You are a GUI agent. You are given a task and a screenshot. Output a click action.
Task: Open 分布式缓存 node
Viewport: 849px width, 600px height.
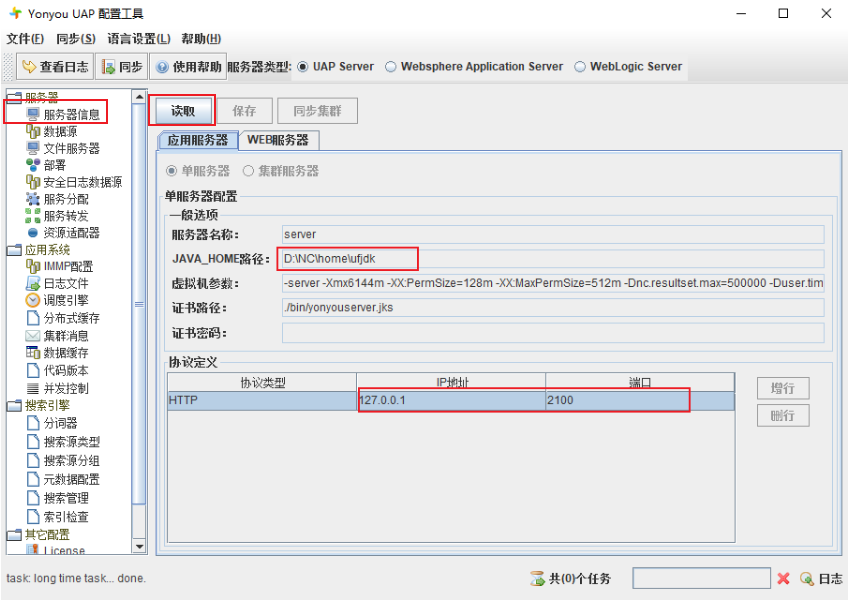point(63,318)
